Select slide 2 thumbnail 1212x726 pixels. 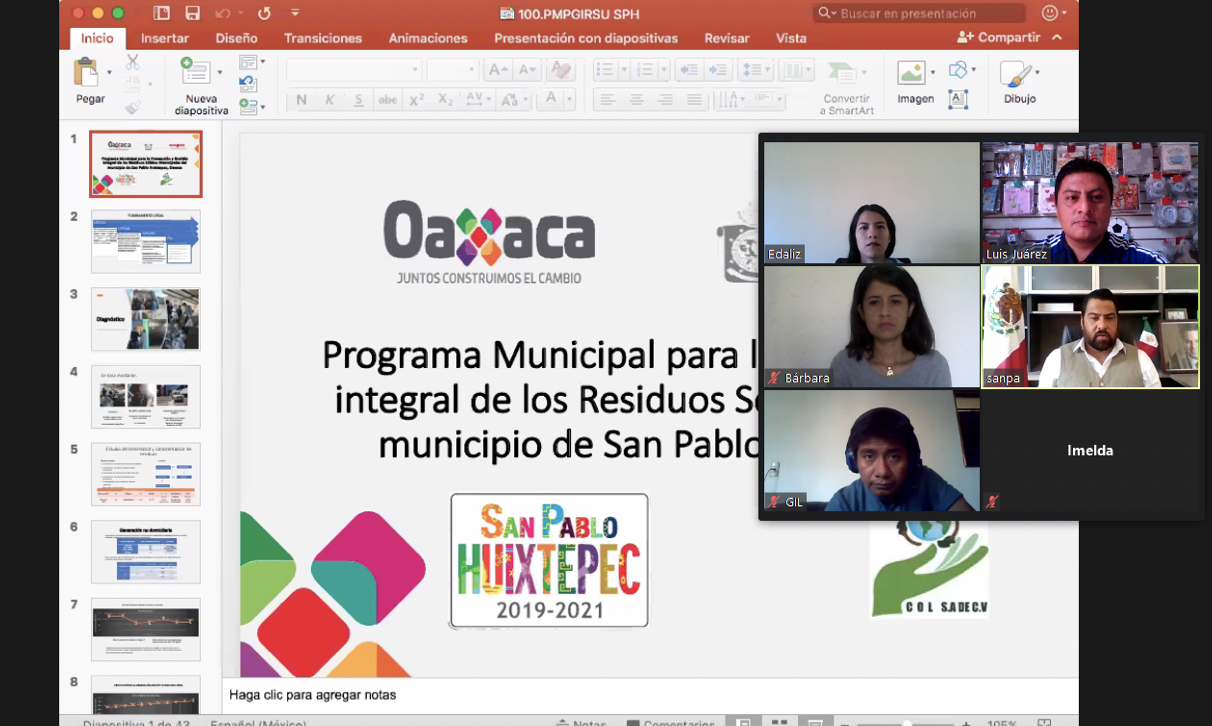click(146, 241)
